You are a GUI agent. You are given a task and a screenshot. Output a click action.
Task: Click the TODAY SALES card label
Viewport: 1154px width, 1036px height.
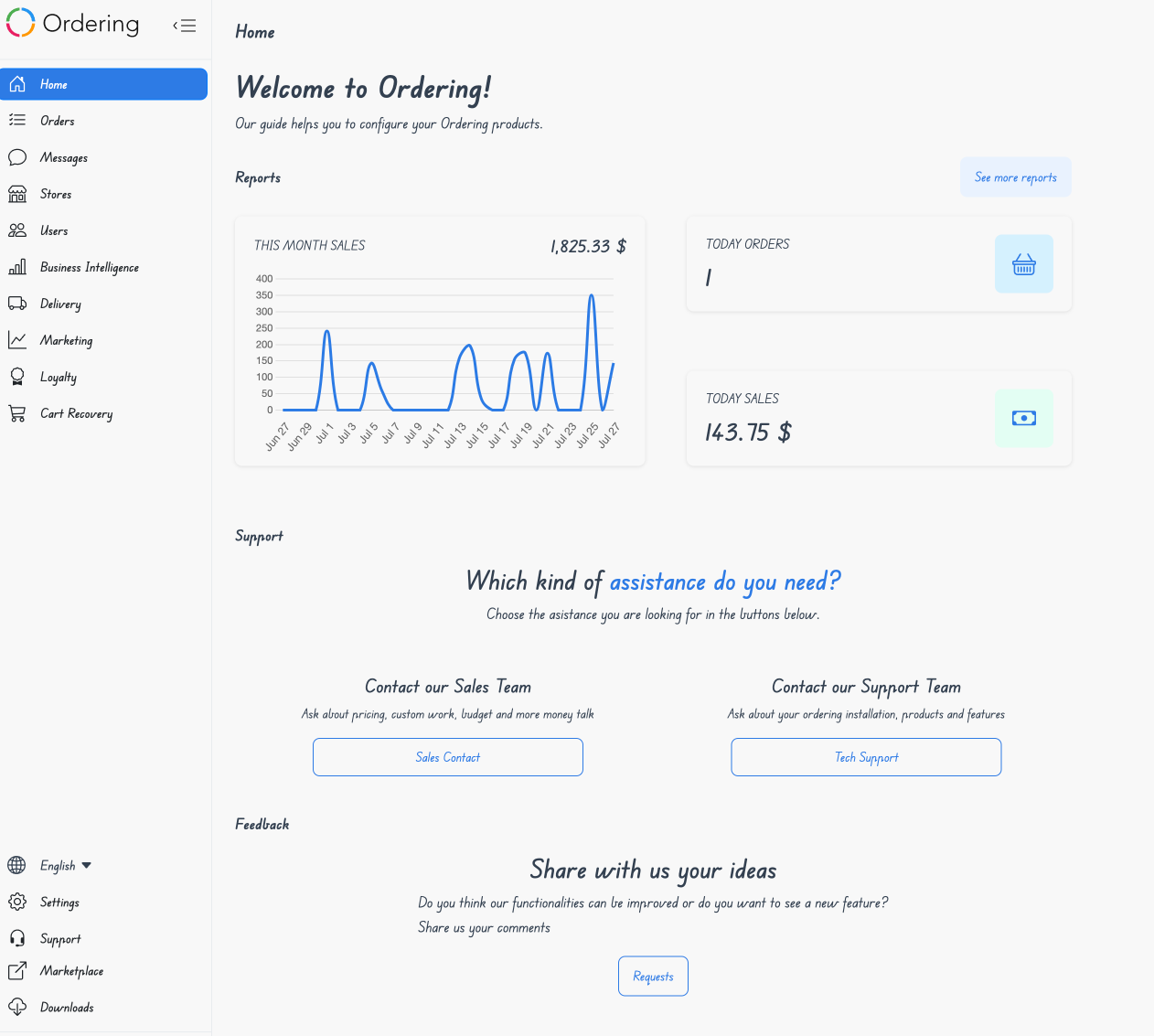click(742, 399)
